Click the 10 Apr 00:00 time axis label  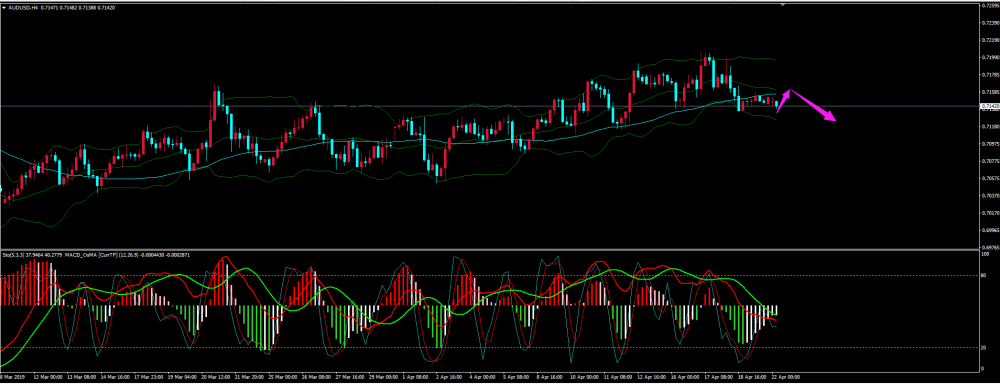point(586,377)
